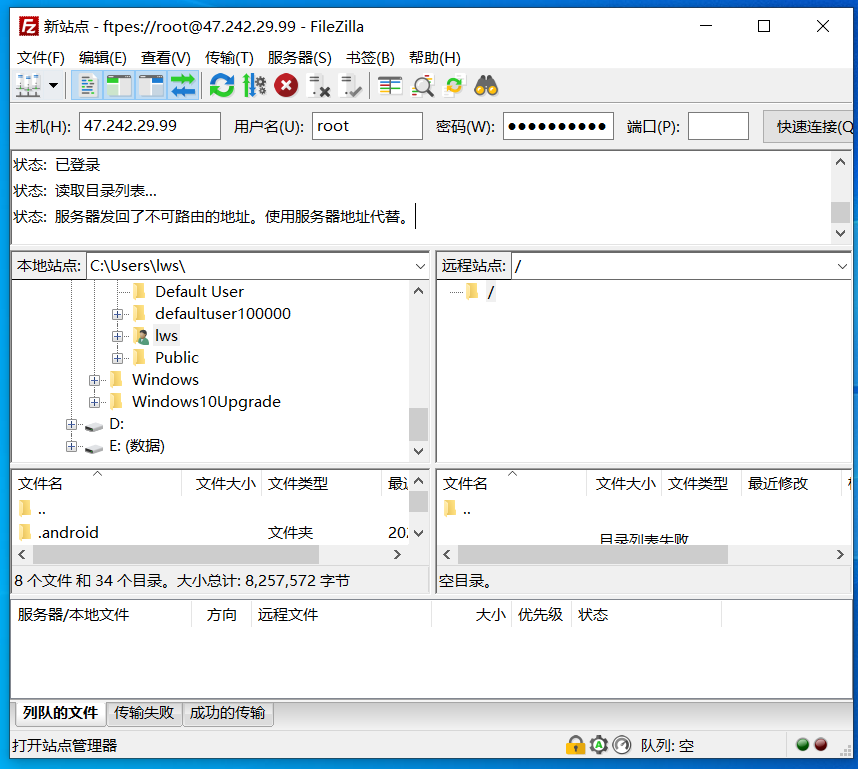Screen dimensions: 858x769
Task: Open 服务器(S) menu
Action: [299, 57]
